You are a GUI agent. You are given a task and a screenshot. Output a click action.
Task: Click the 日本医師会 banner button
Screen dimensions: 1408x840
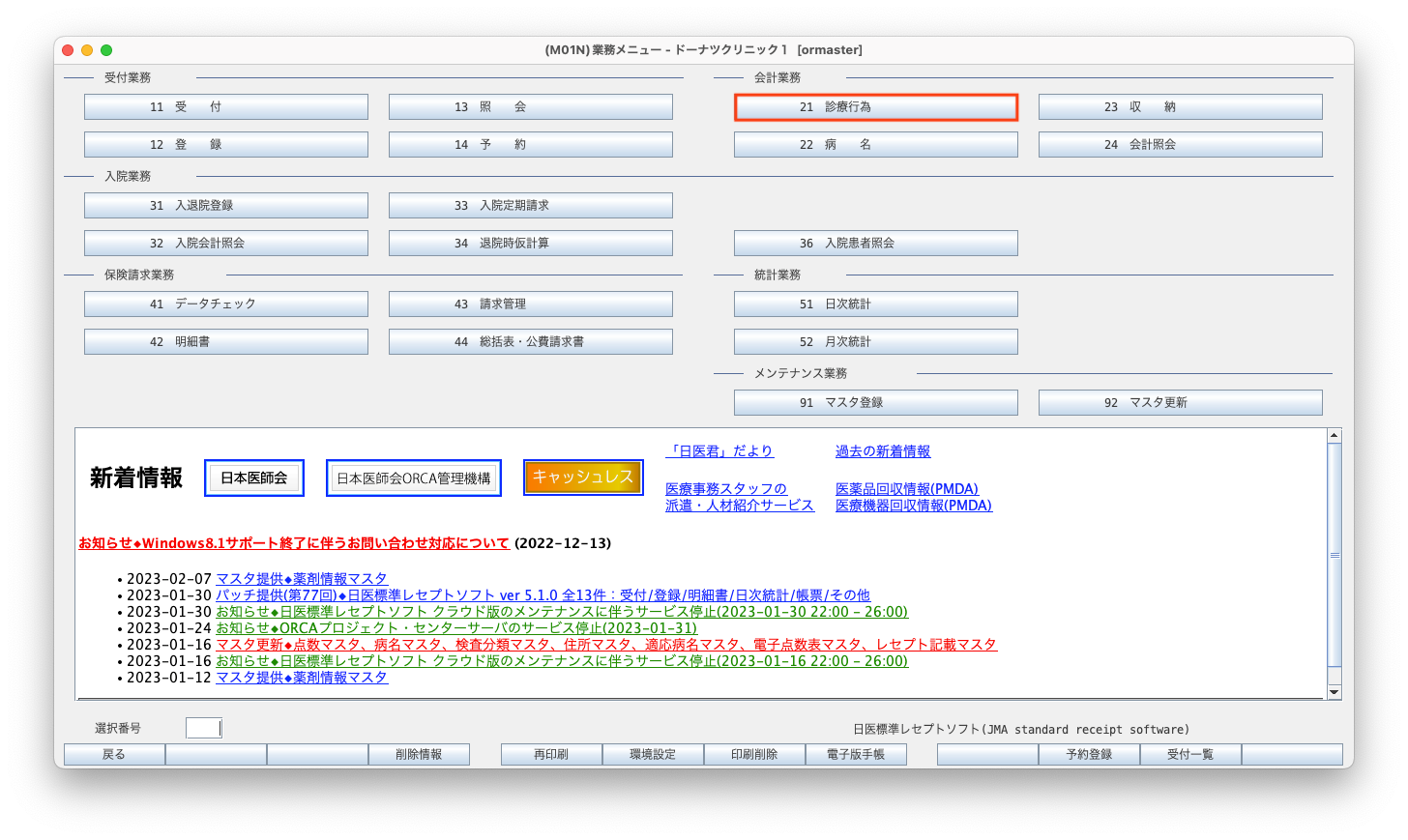[254, 478]
